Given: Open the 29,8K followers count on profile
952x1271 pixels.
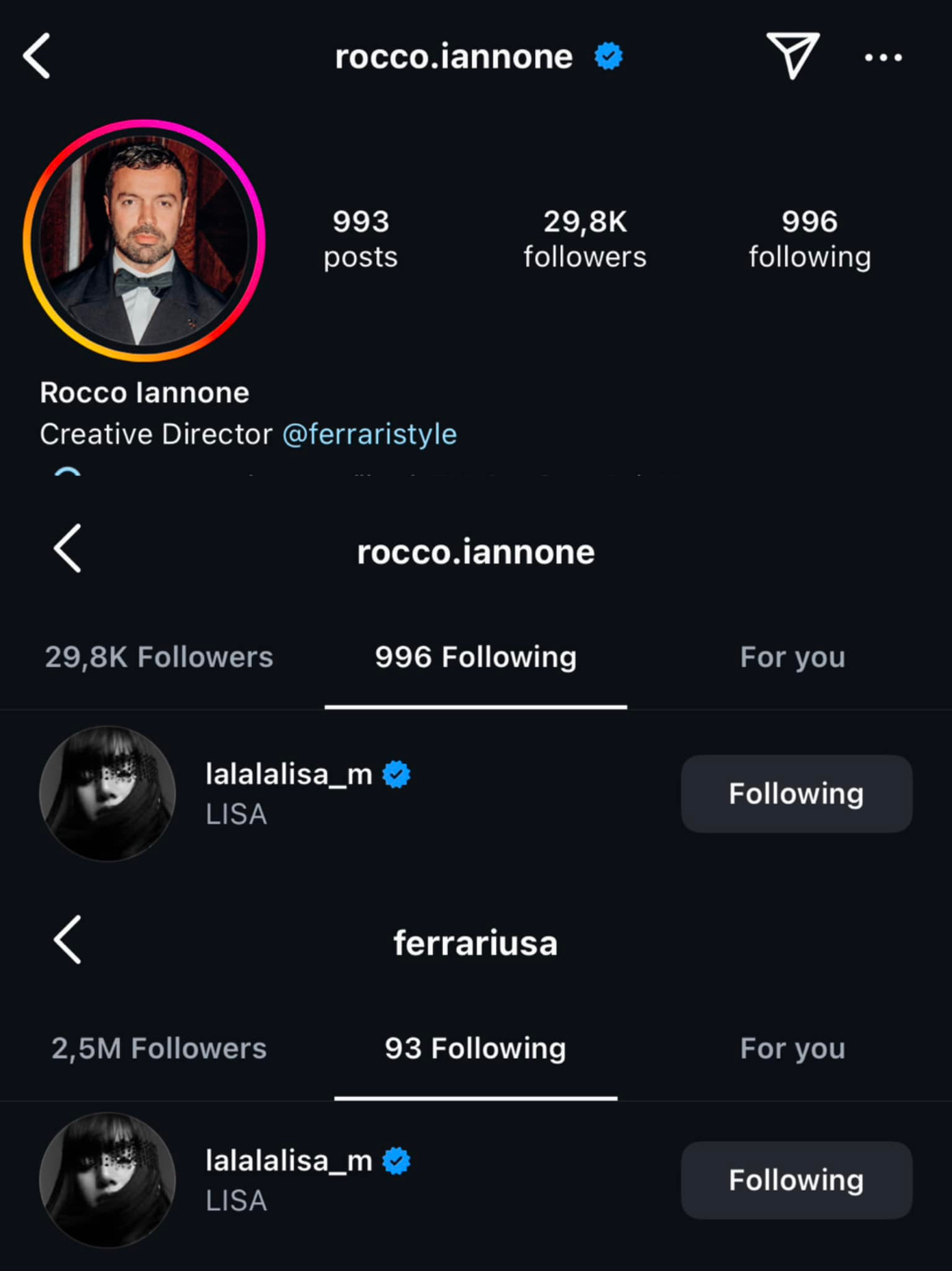Looking at the screenshot, I should click(585, 239).
